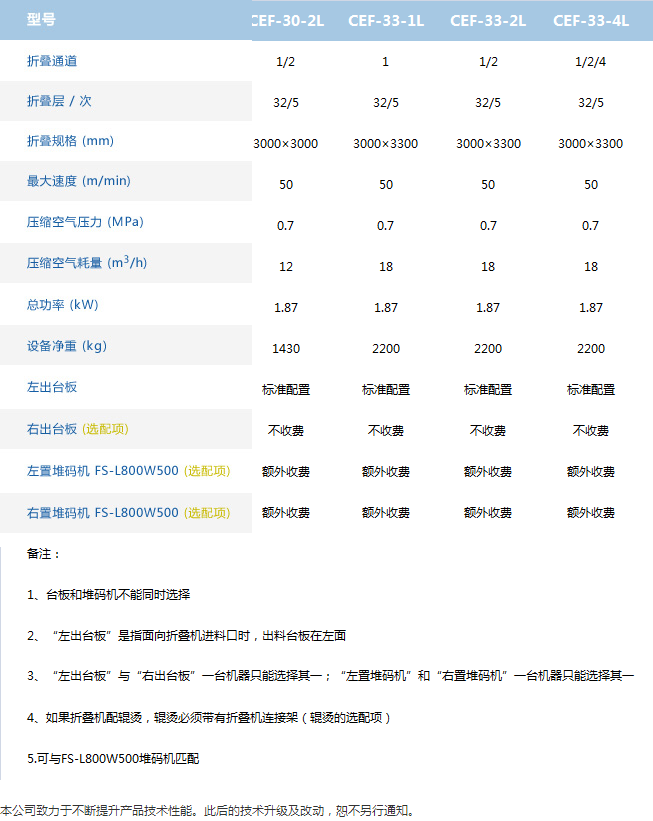Select 不收费 under CEF-33-1L
The width and height of the screenshot is (653, 821).
386,430
